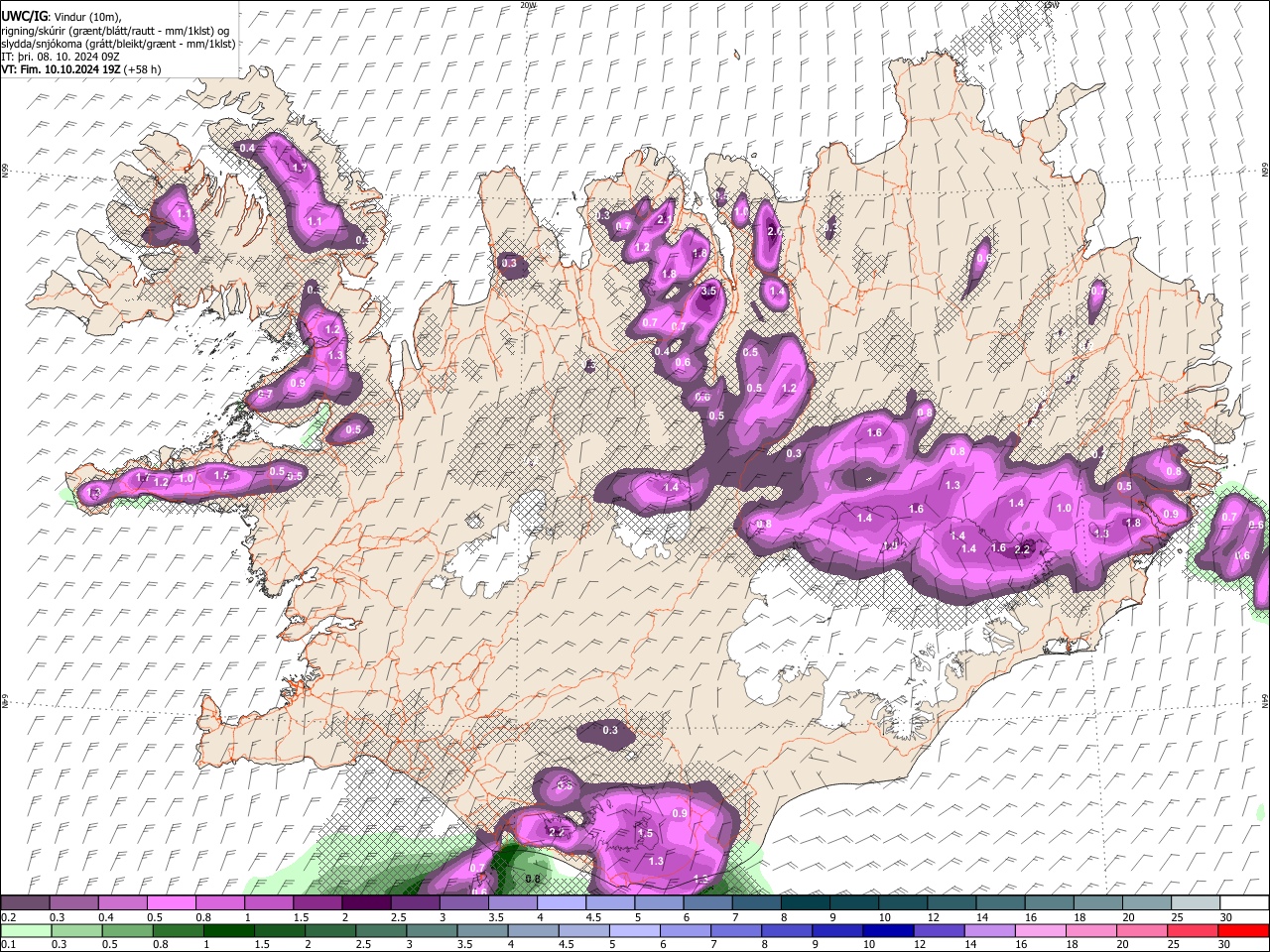Click the 'VT: Fim. 10.10.2024 19Z (+58 h)' line
The width and height of the screenshot is (1270, 952).
point(81,69)
